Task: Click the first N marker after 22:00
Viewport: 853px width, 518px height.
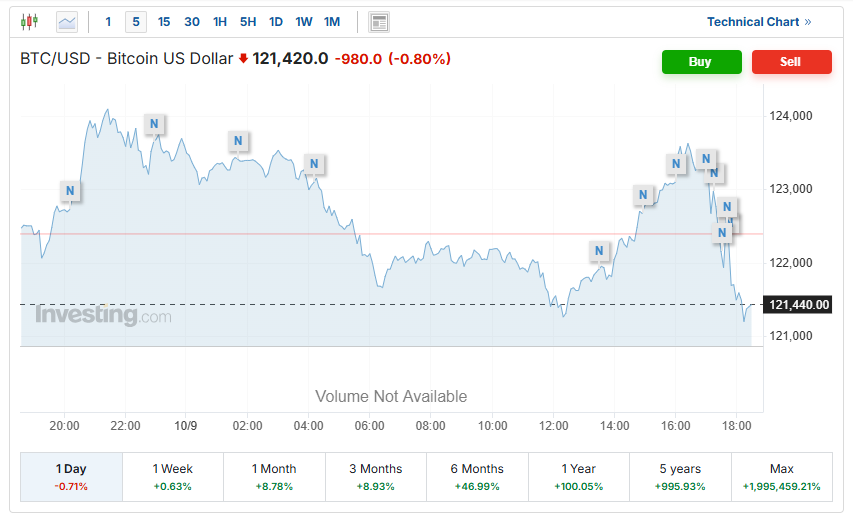Action: [154, 124]
